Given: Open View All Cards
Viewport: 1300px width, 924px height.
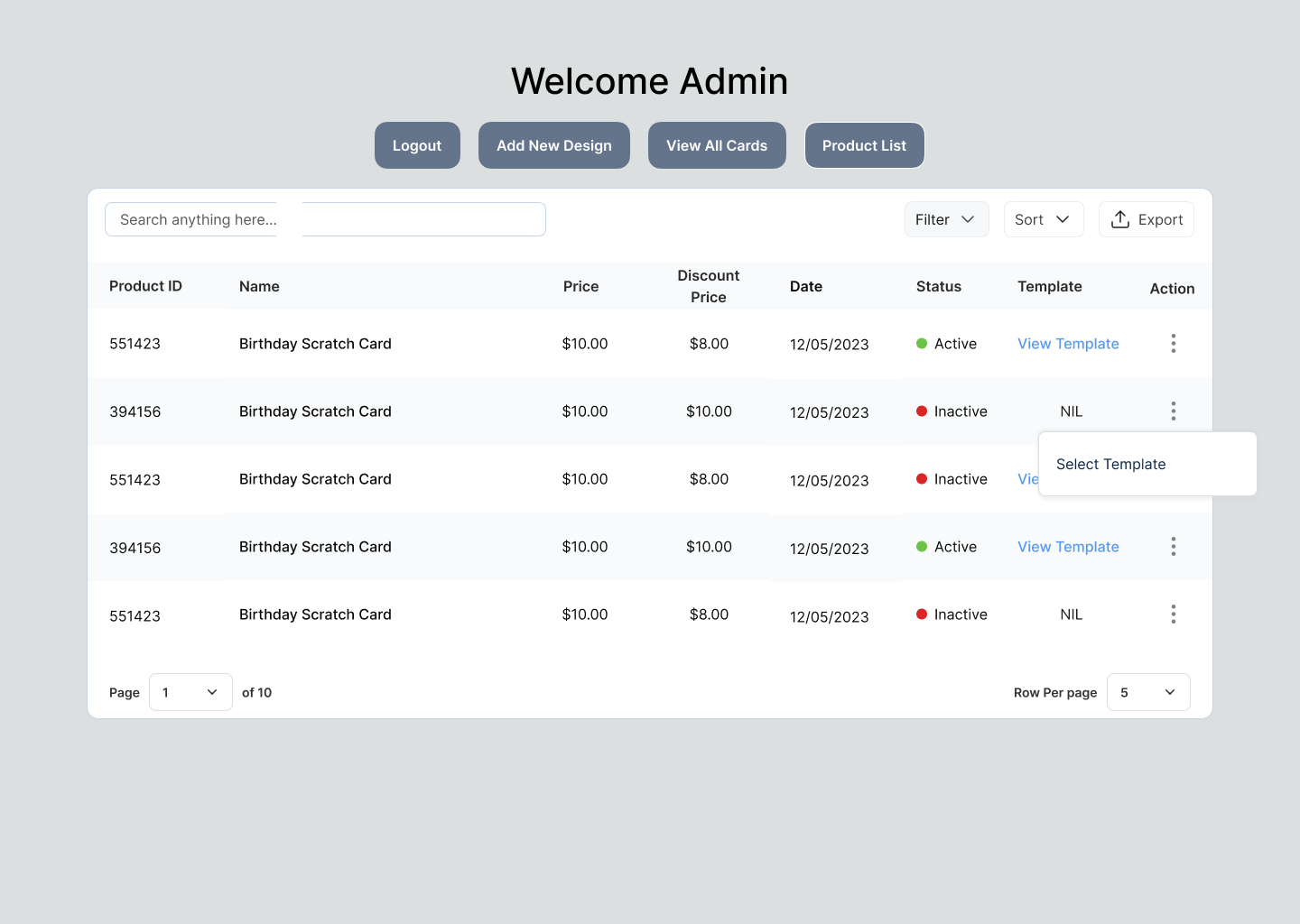Looking at the screenshot, I should click(x=717, y=145).
